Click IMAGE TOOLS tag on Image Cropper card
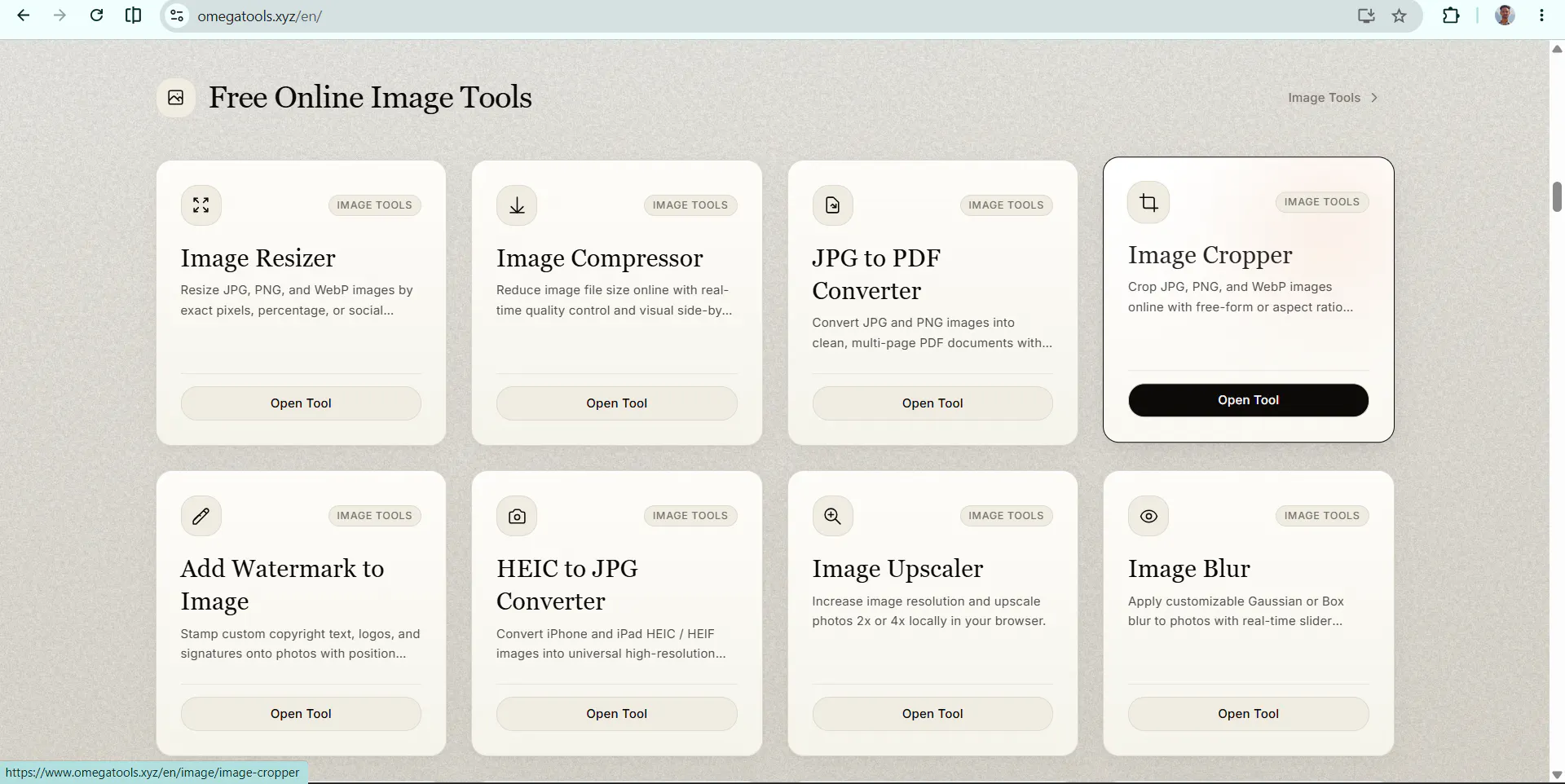This screenshot has height=784, width=1565. coord(1322,202)
